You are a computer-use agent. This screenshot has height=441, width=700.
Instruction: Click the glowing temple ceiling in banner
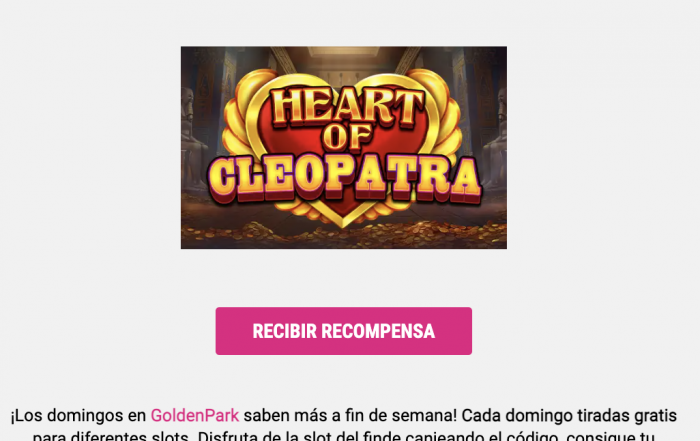tap(344, 54)
